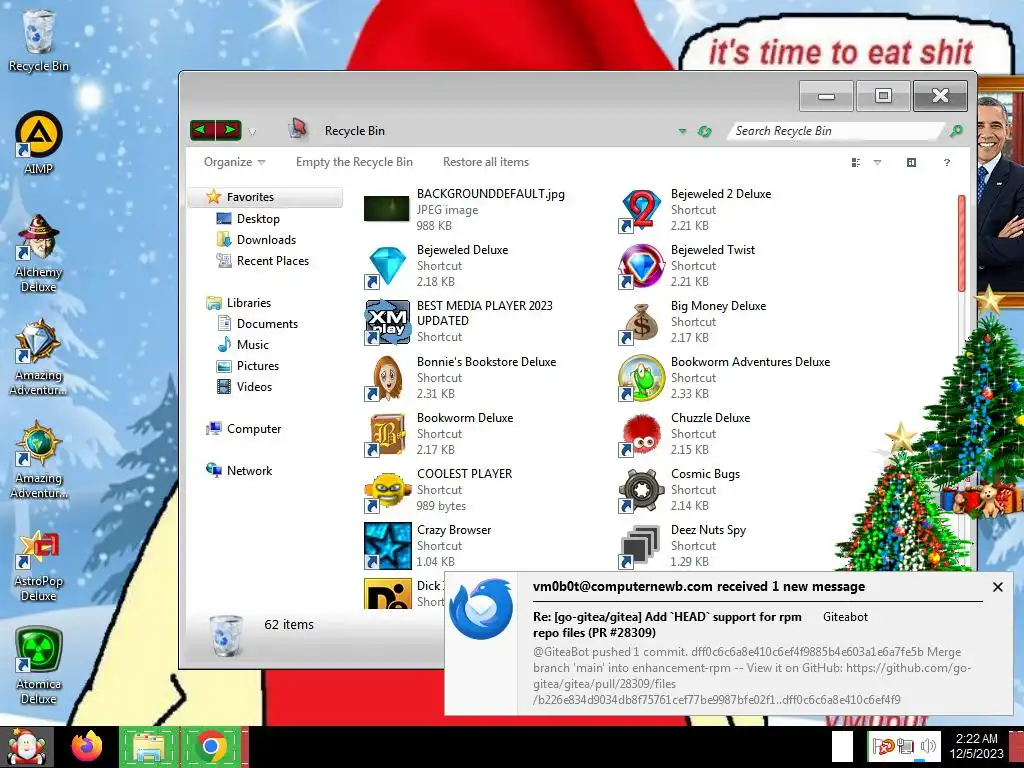Open the Pictures library
The image size is (1024, 768).
click(x=257, y=366)
